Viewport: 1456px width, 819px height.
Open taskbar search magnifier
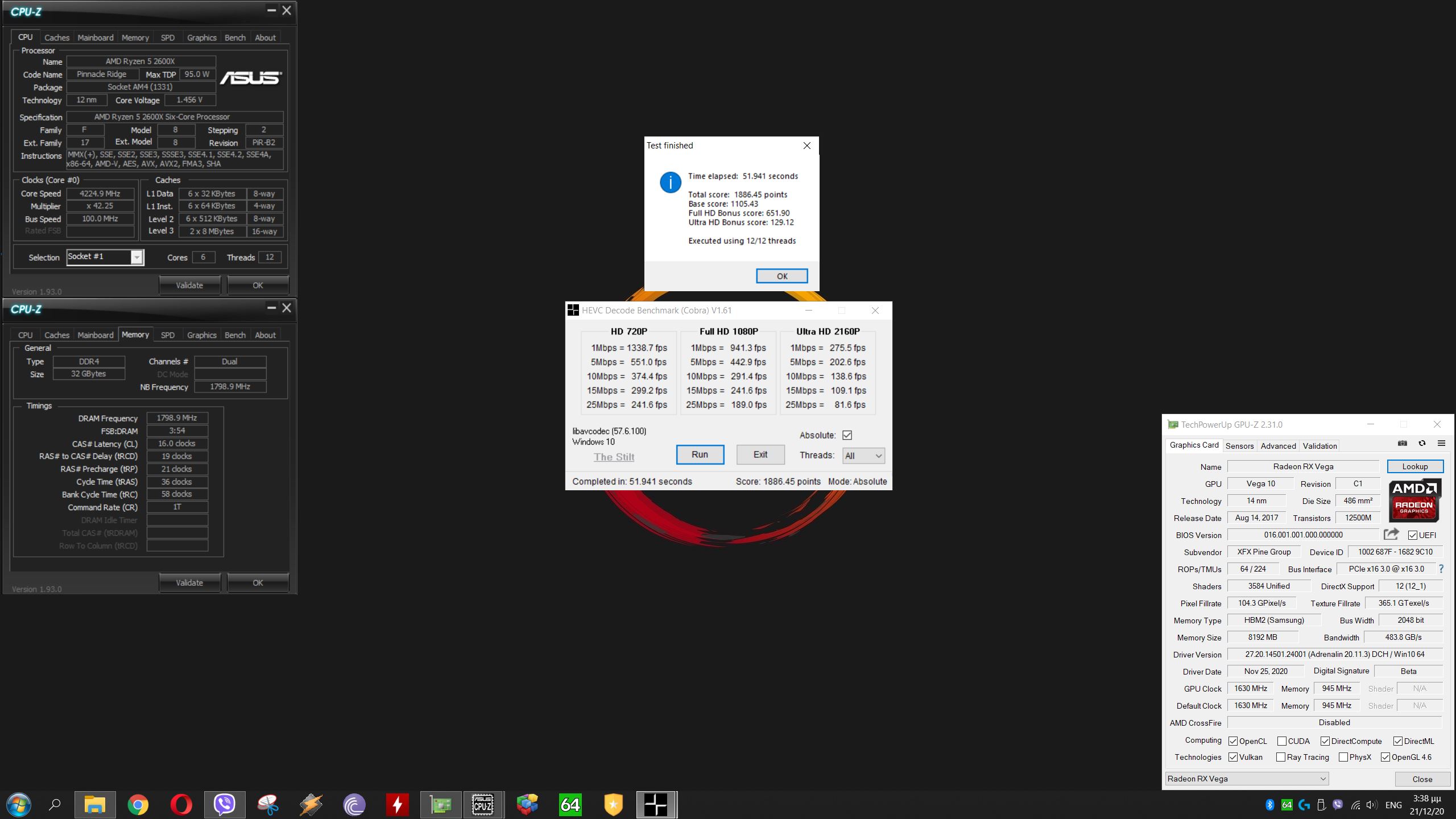[x=55, y=805]
